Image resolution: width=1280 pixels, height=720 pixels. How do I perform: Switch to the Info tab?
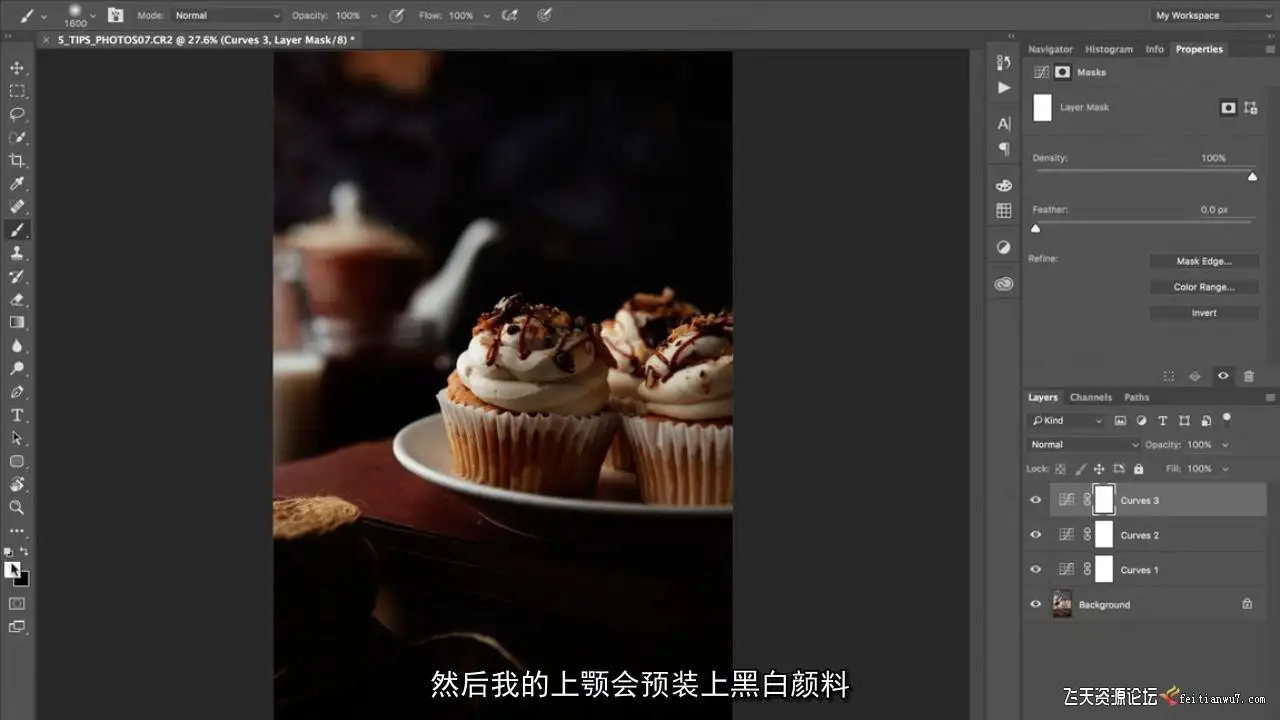[x=1155, y=49]
